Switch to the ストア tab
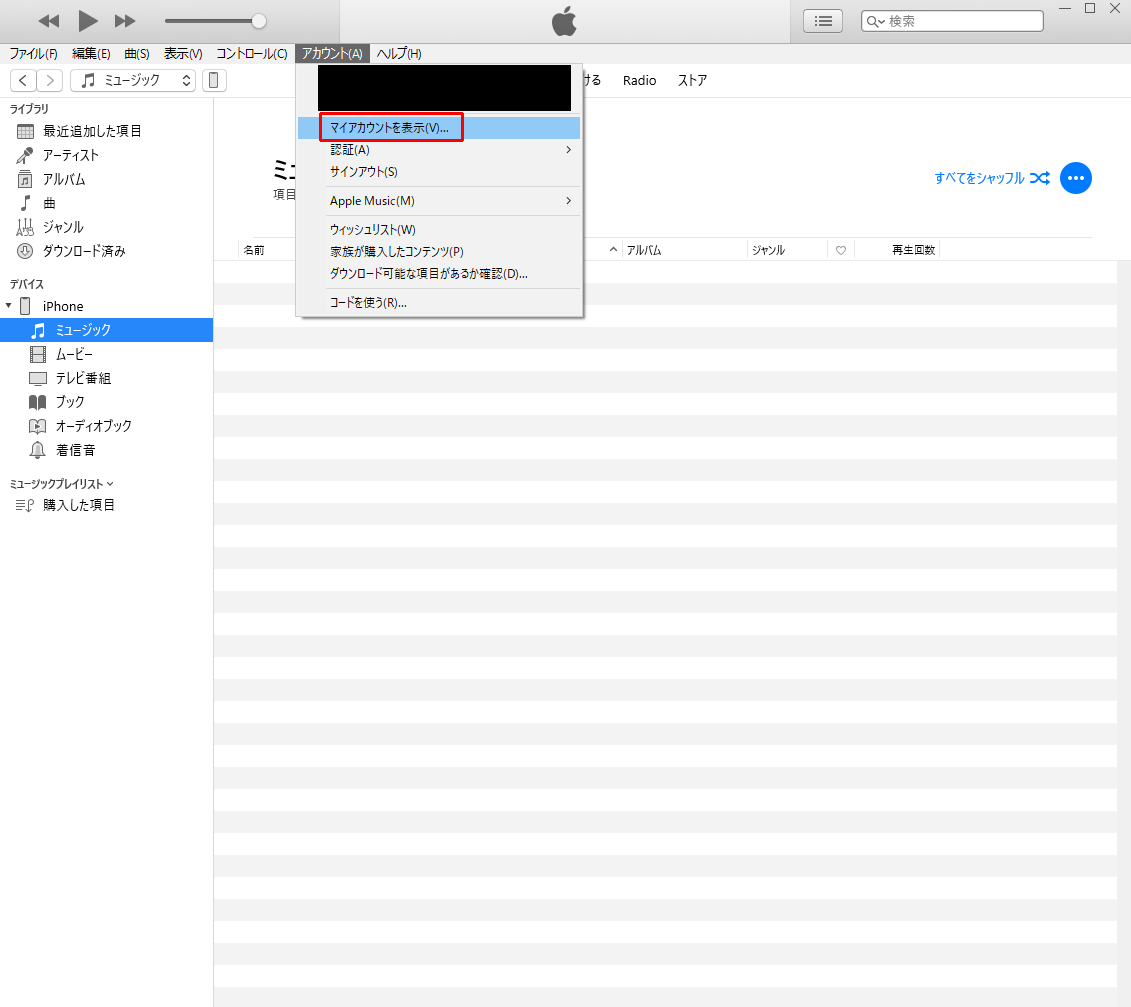Screen dimensions: 1131x1007 click(x=692, y=80)
